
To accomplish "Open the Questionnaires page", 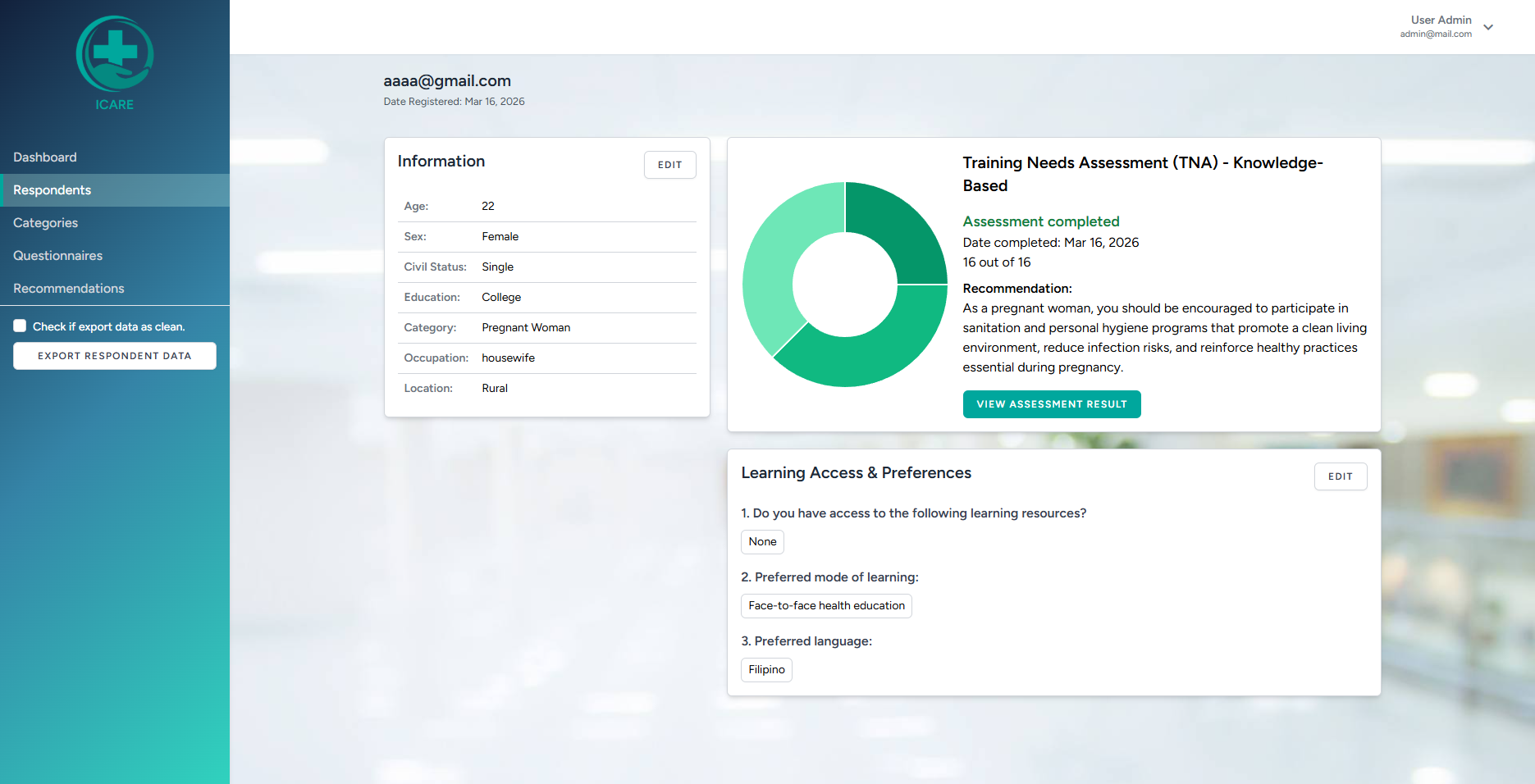I will click(x=57, y=255).
